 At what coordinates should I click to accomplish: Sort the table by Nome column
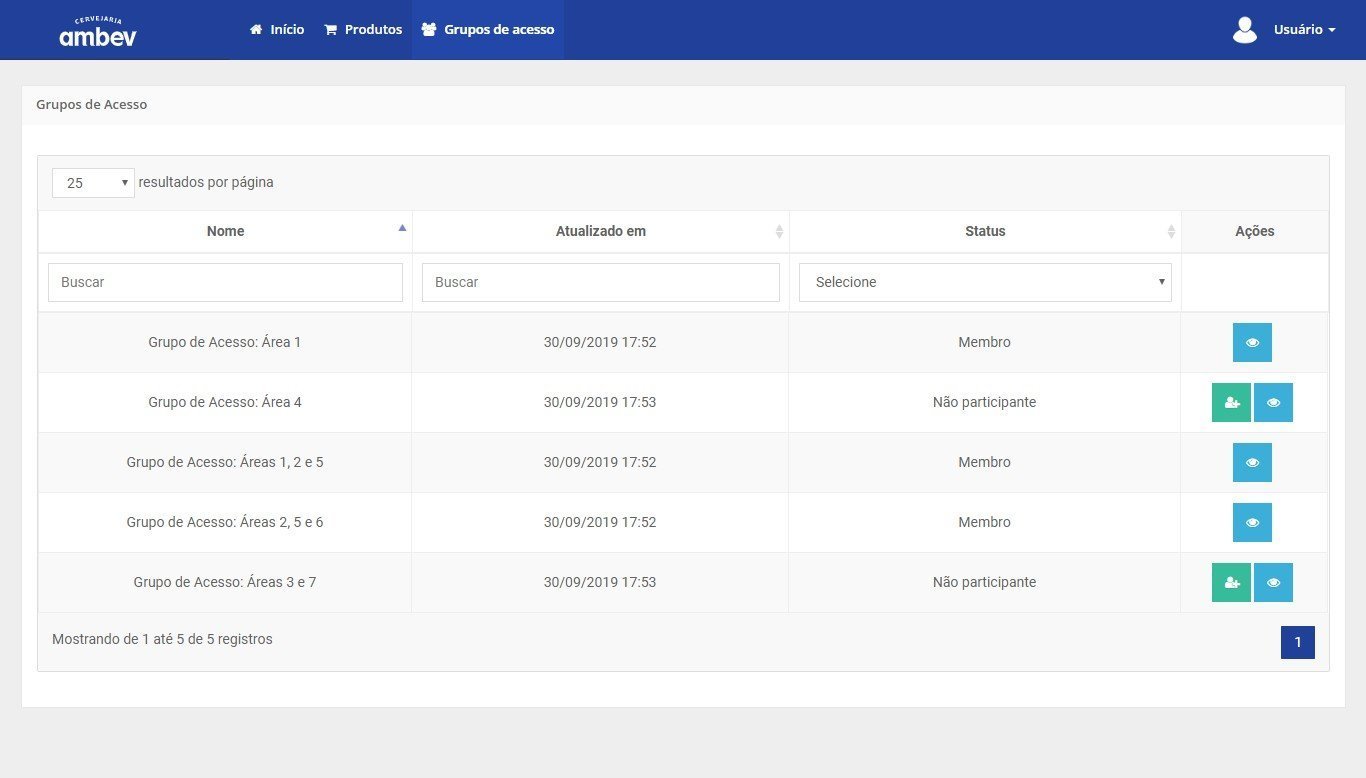[225, 231]
